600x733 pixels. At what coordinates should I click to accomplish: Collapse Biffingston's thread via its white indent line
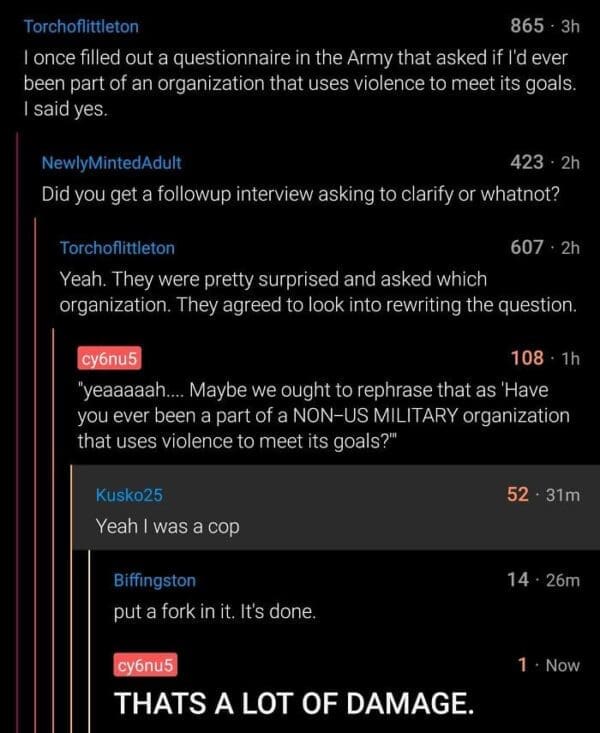click(x=89, y=641)
